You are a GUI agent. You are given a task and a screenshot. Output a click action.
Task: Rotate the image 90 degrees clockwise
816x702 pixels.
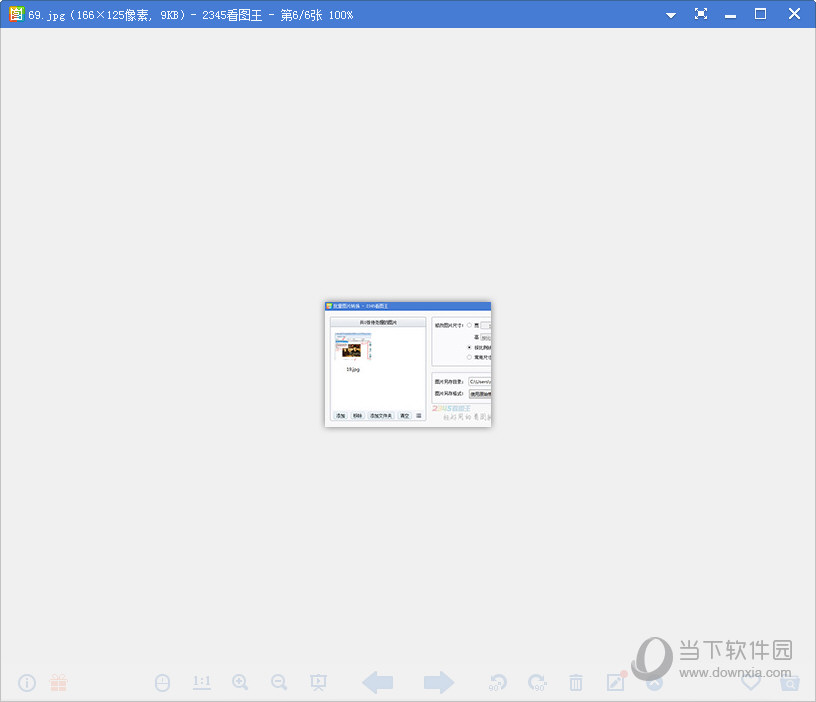[x=537, y=683]
